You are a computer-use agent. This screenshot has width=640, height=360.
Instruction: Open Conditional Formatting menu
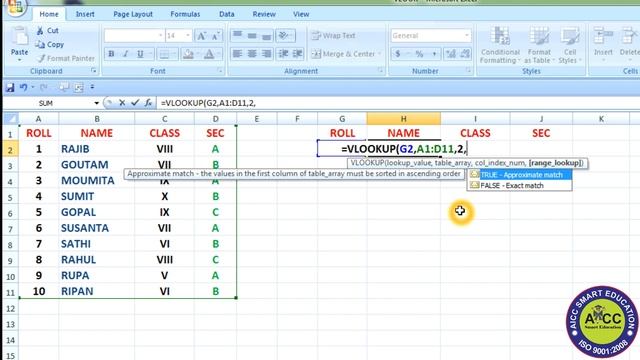click(500, 45)
